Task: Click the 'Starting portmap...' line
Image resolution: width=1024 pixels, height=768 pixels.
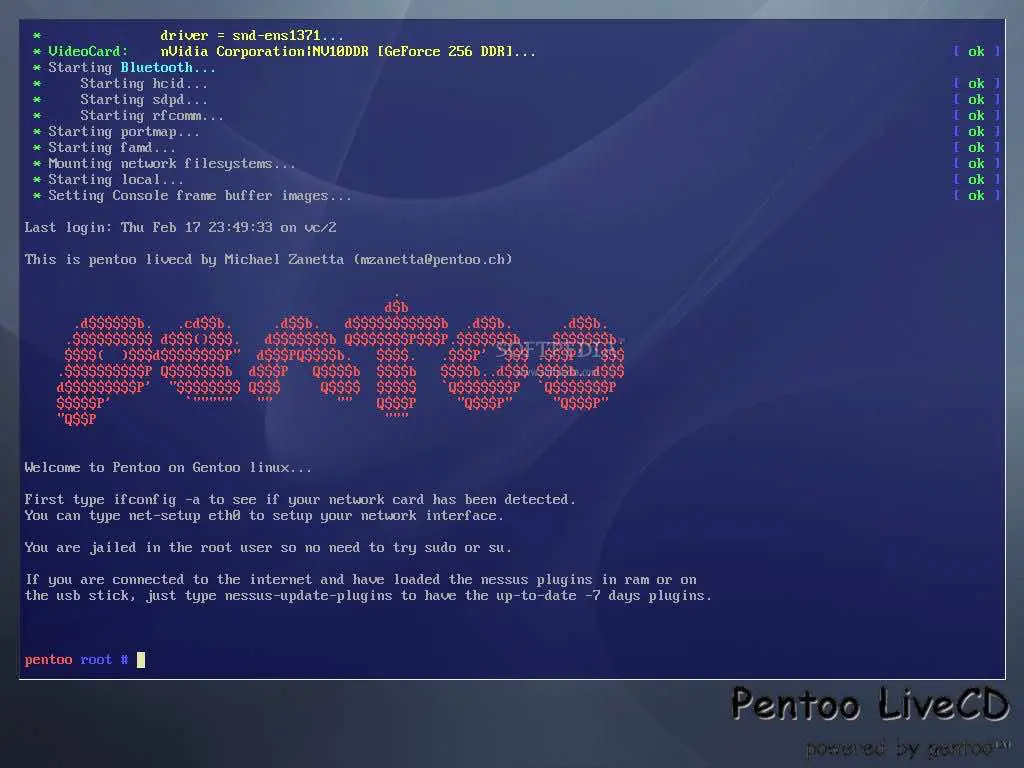Action: 123,131
